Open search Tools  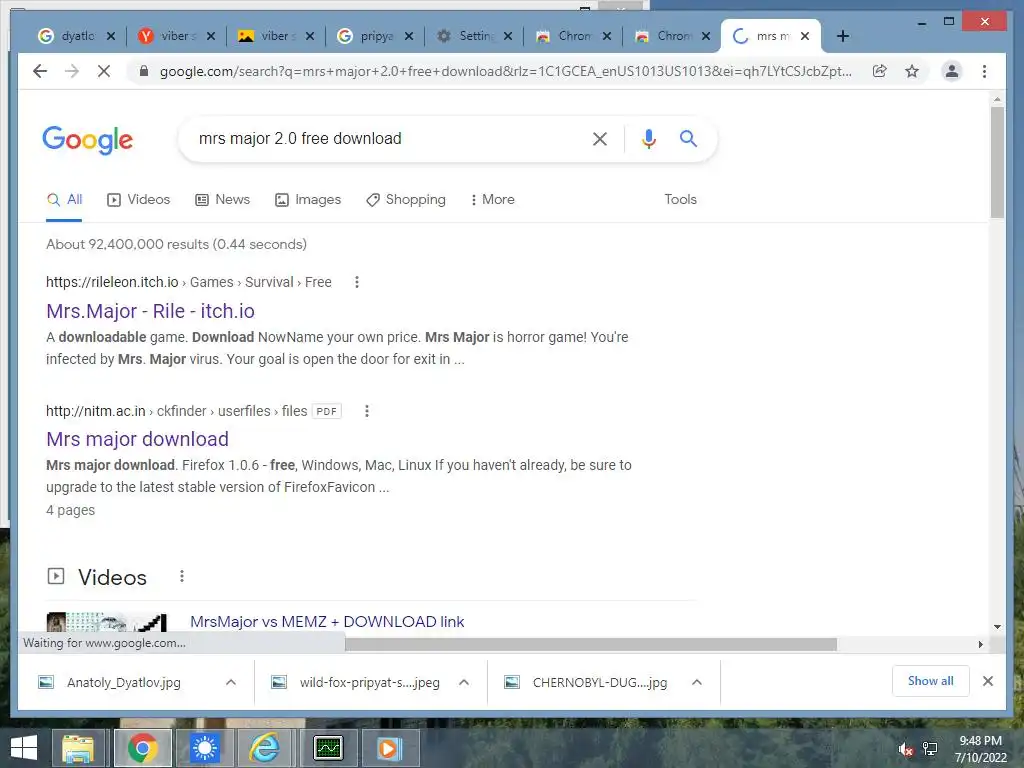tap(680, 199)
